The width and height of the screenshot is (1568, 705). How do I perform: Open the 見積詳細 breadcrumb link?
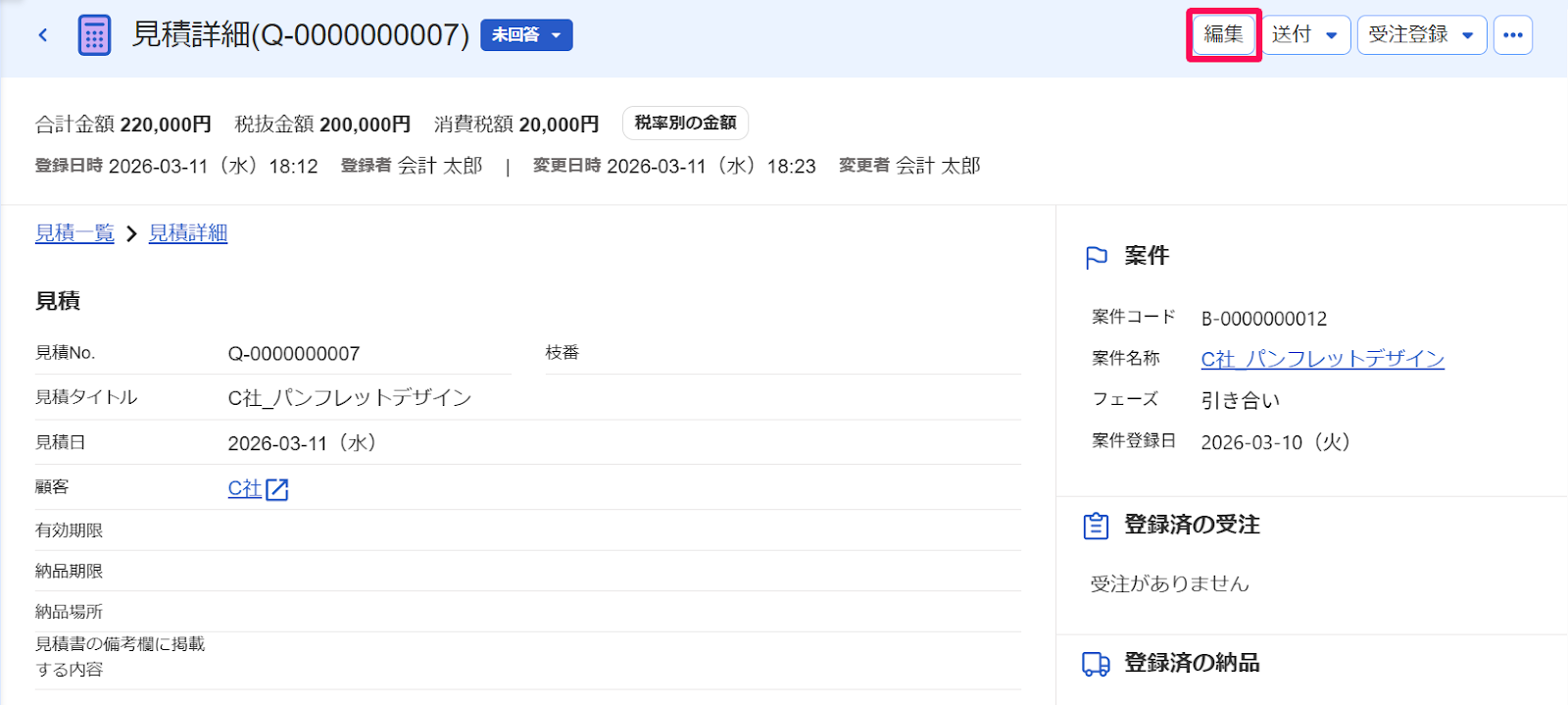[188, 233]
